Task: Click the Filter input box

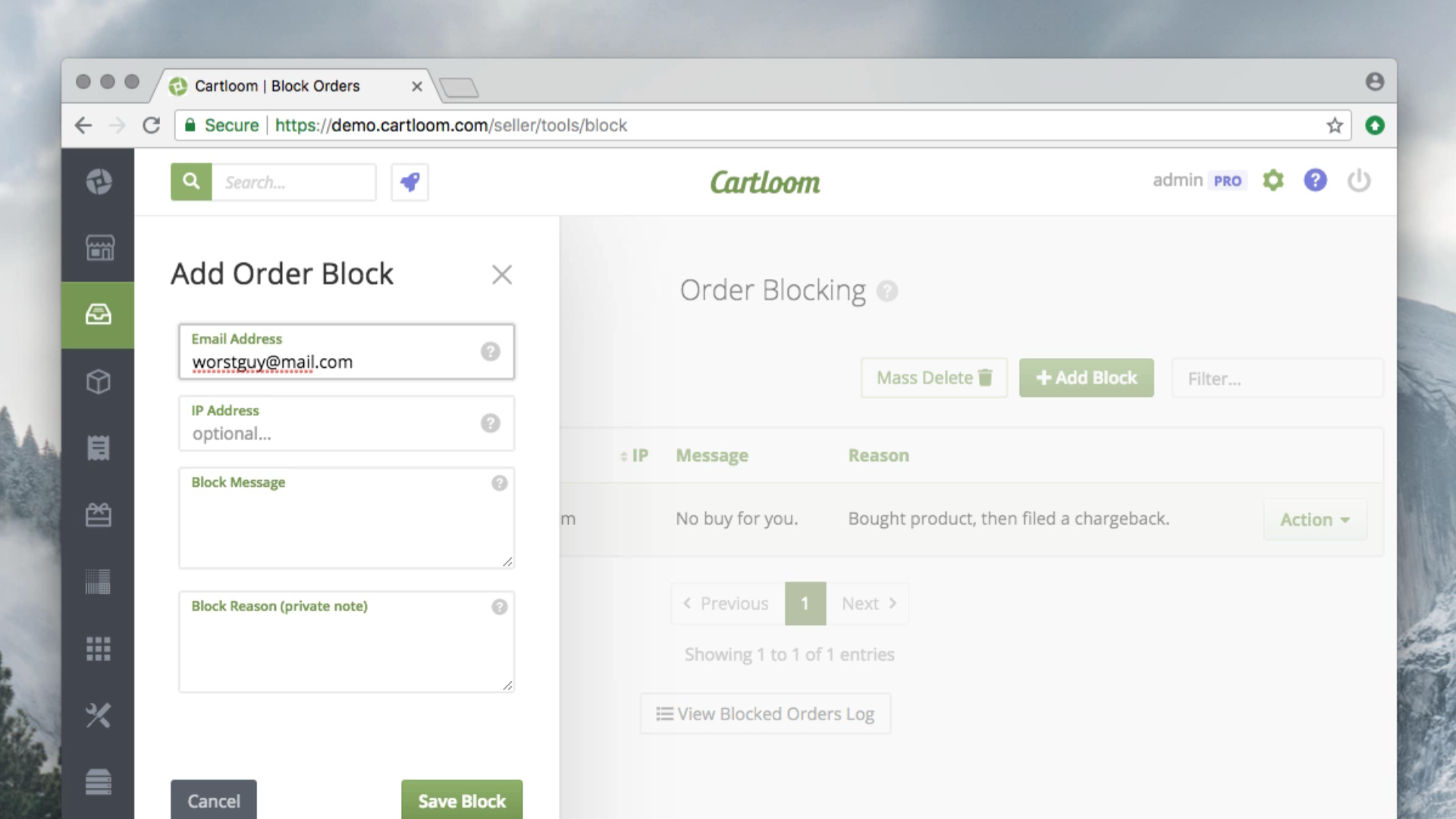Action: (x=1278, y=378)
